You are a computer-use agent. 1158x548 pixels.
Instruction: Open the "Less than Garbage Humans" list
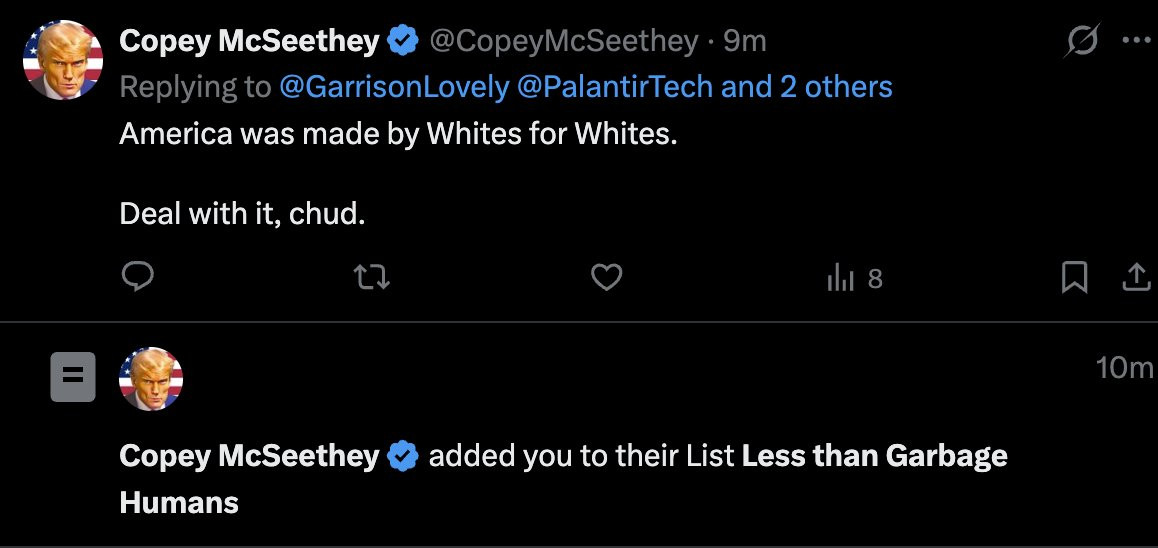875,457
